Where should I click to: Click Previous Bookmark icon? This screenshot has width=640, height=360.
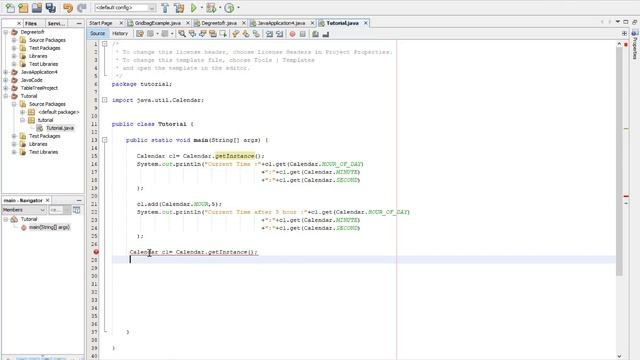pos(236,34)
